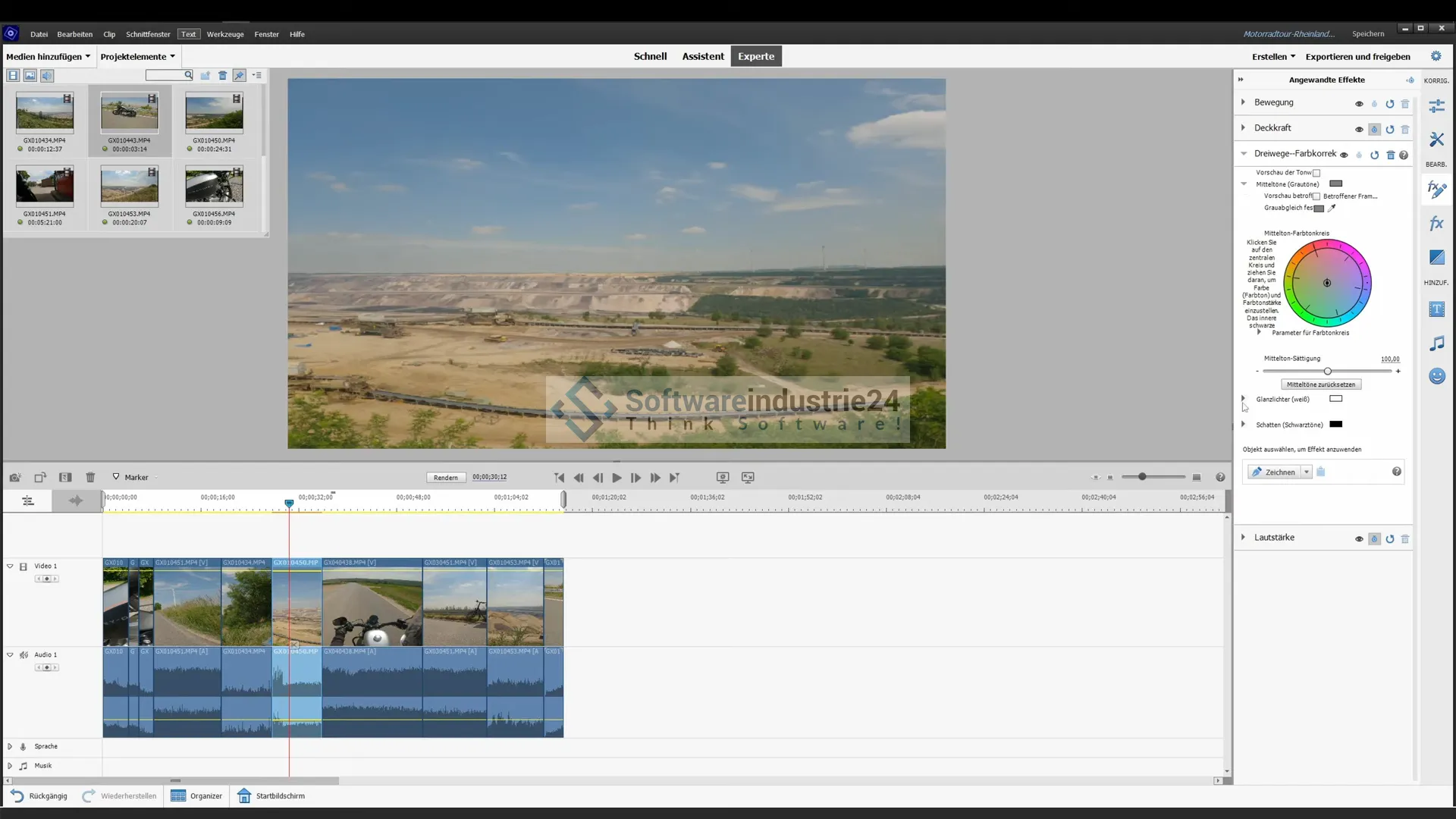Open the Graphics smiley panel icon

[x=1436, y=376]
